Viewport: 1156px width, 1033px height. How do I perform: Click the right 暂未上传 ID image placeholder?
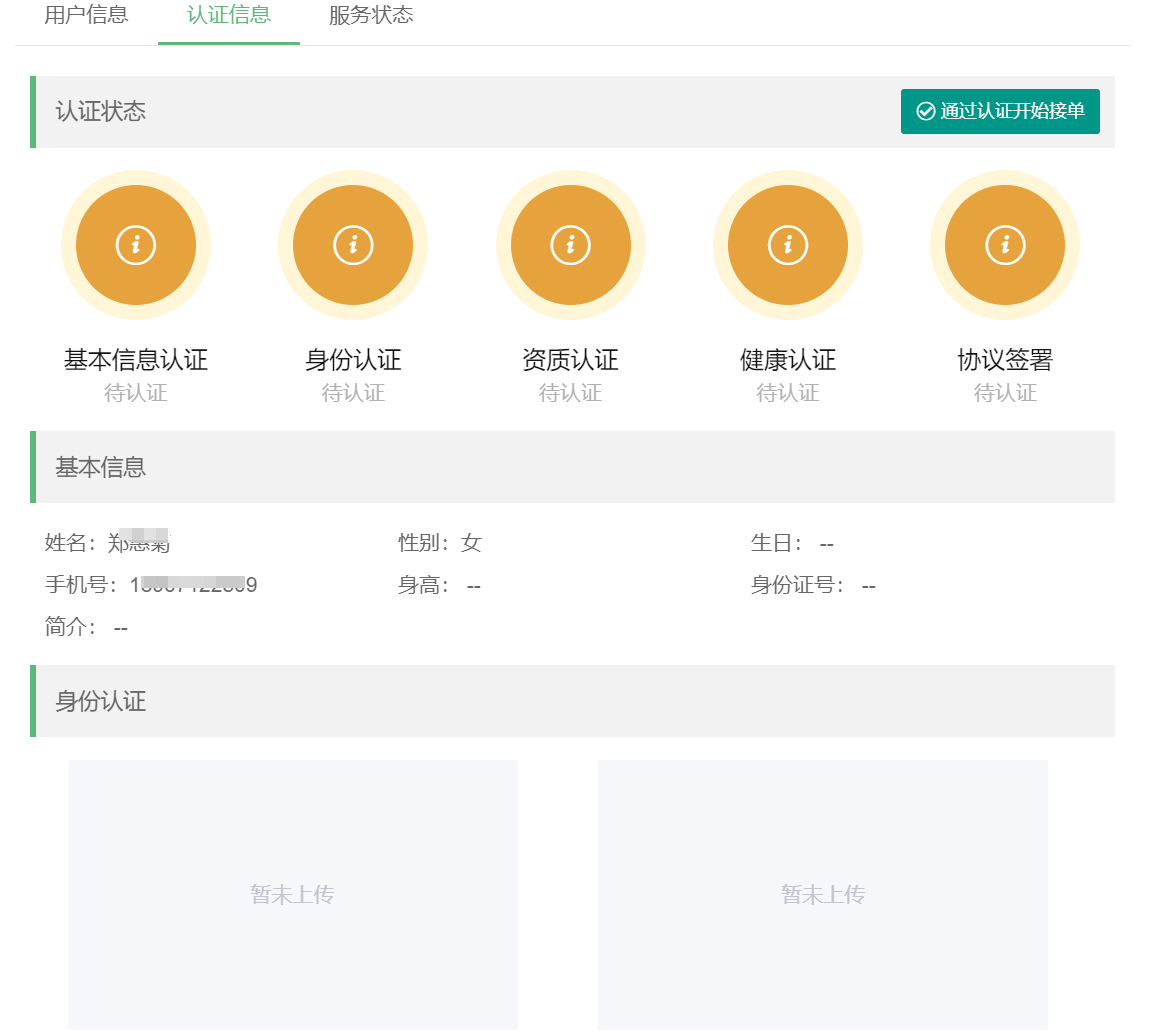click(x=823, y=894)
